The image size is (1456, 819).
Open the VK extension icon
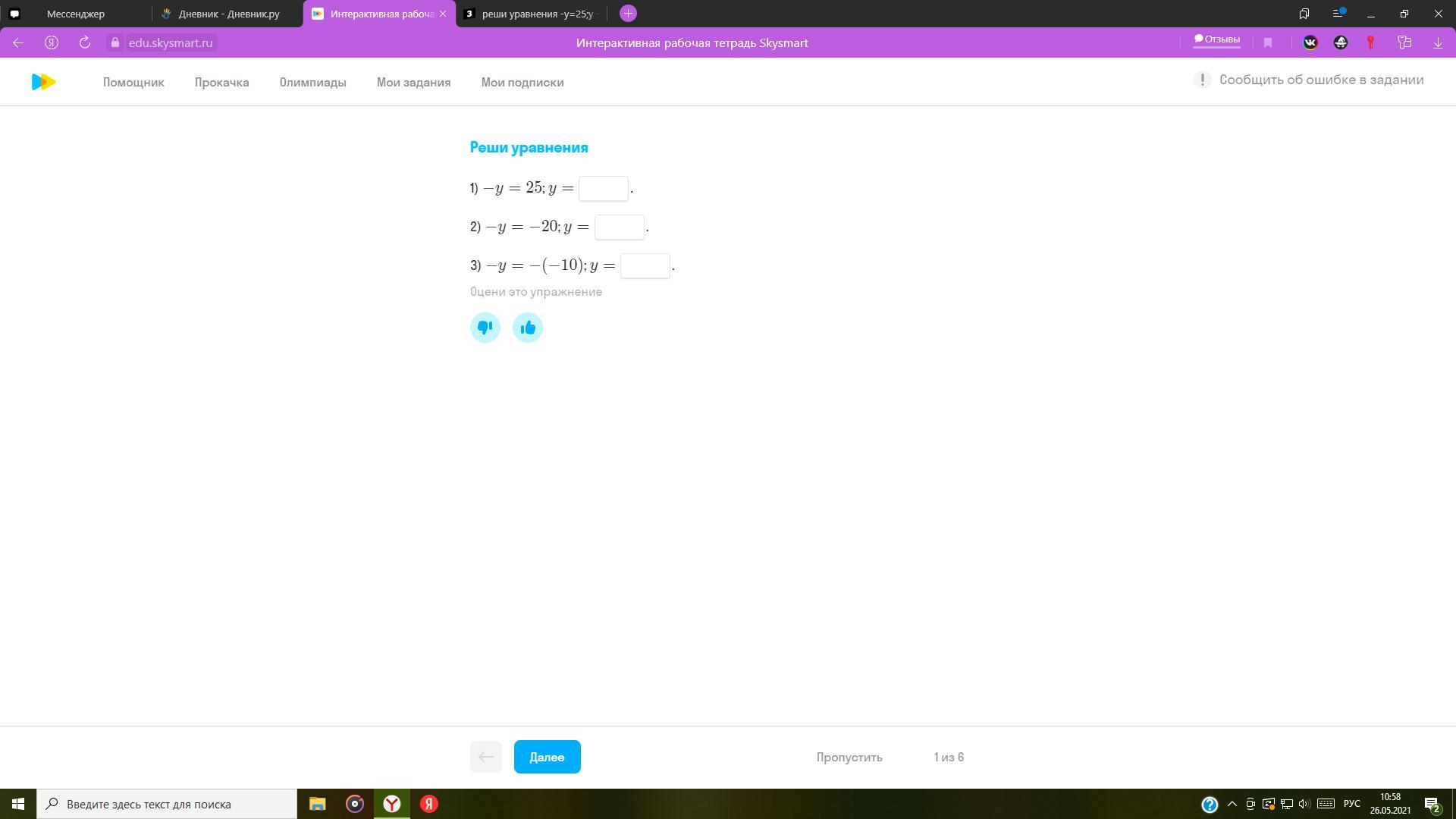coord(1310,42)
